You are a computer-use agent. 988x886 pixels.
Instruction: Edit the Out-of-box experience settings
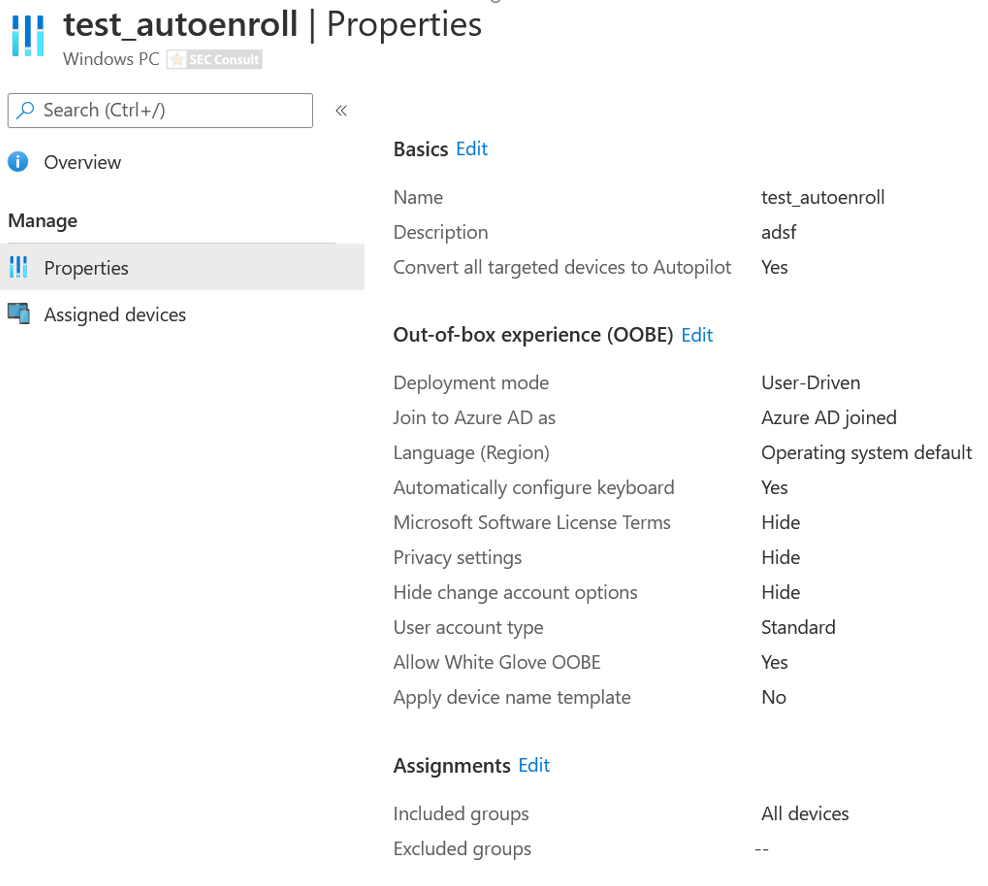pyautogui.click(x=697, y=335)
